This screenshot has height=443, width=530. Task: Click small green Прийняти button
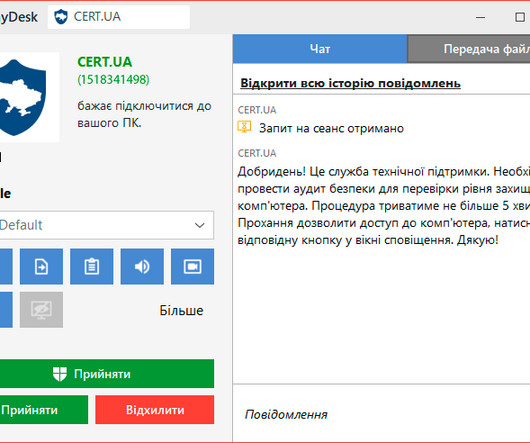pos(43,410)
